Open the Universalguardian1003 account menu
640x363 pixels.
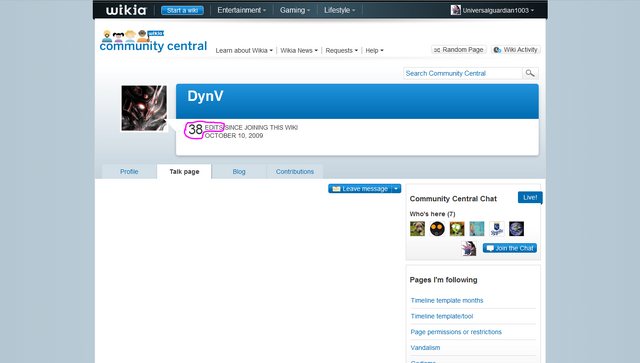498,10
